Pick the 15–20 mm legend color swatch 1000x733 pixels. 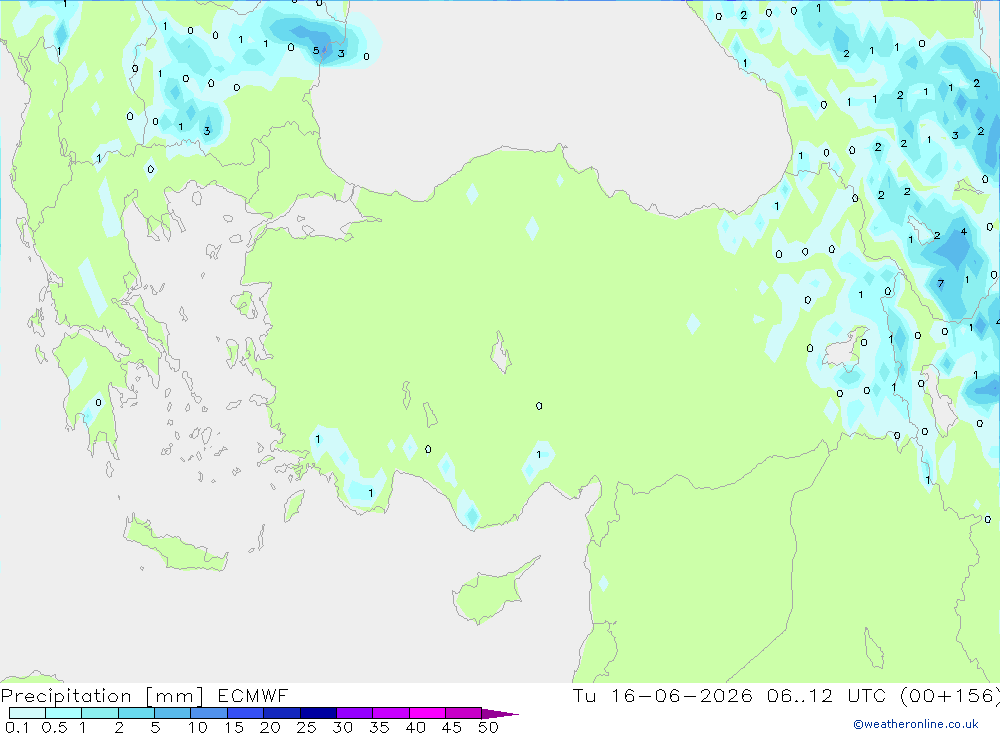(245, 713)
